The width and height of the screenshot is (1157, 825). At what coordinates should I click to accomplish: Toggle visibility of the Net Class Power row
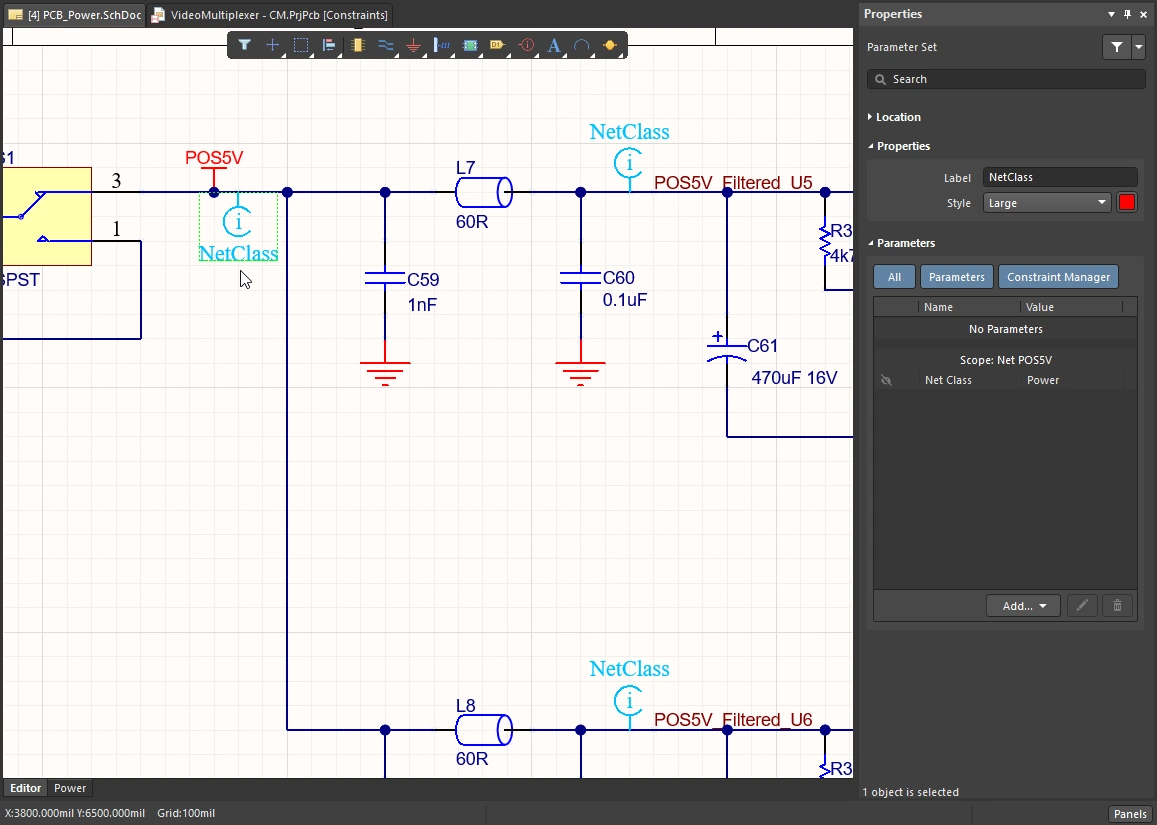pyautogui.click(x=886, y=380)
